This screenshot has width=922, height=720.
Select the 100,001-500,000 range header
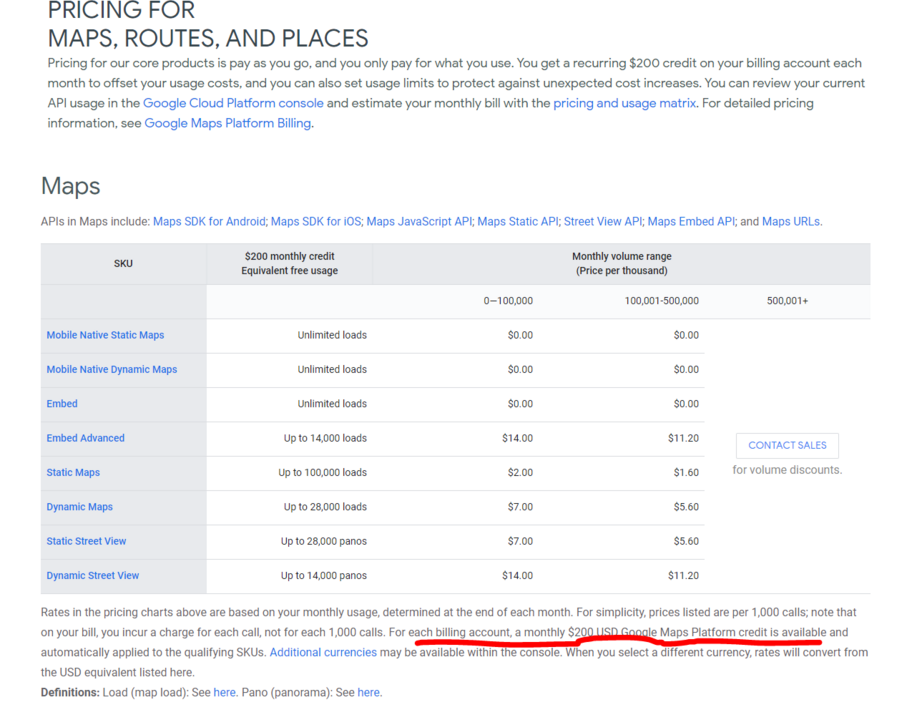662,301
